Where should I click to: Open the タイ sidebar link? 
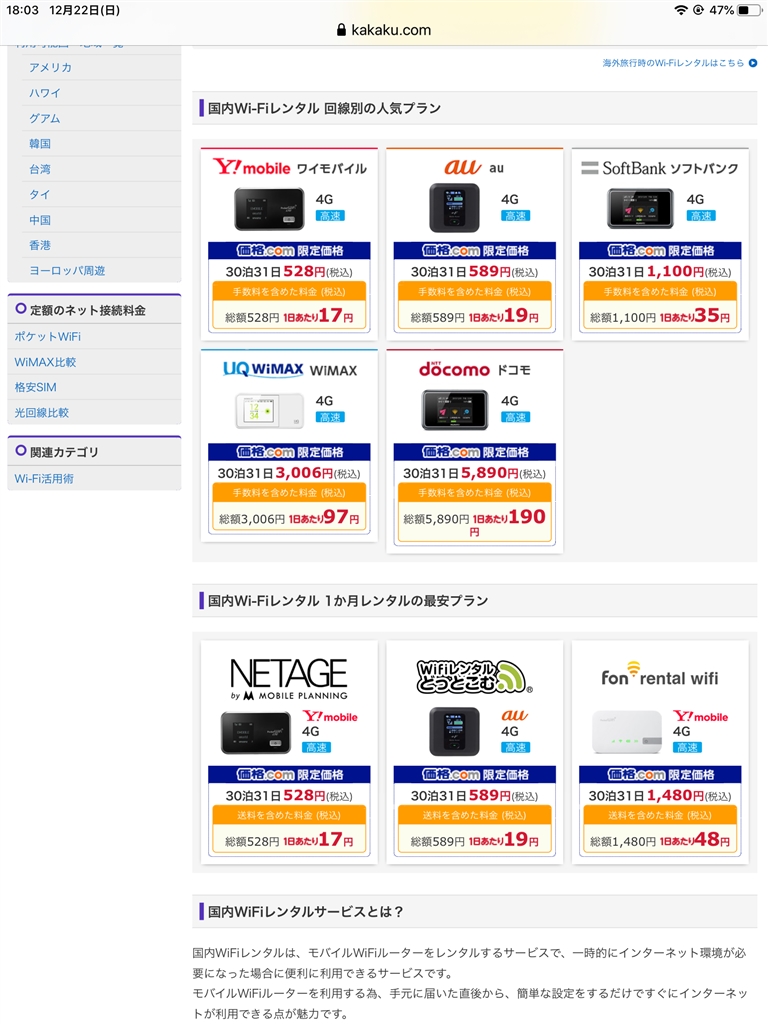[x=39, y=195]
